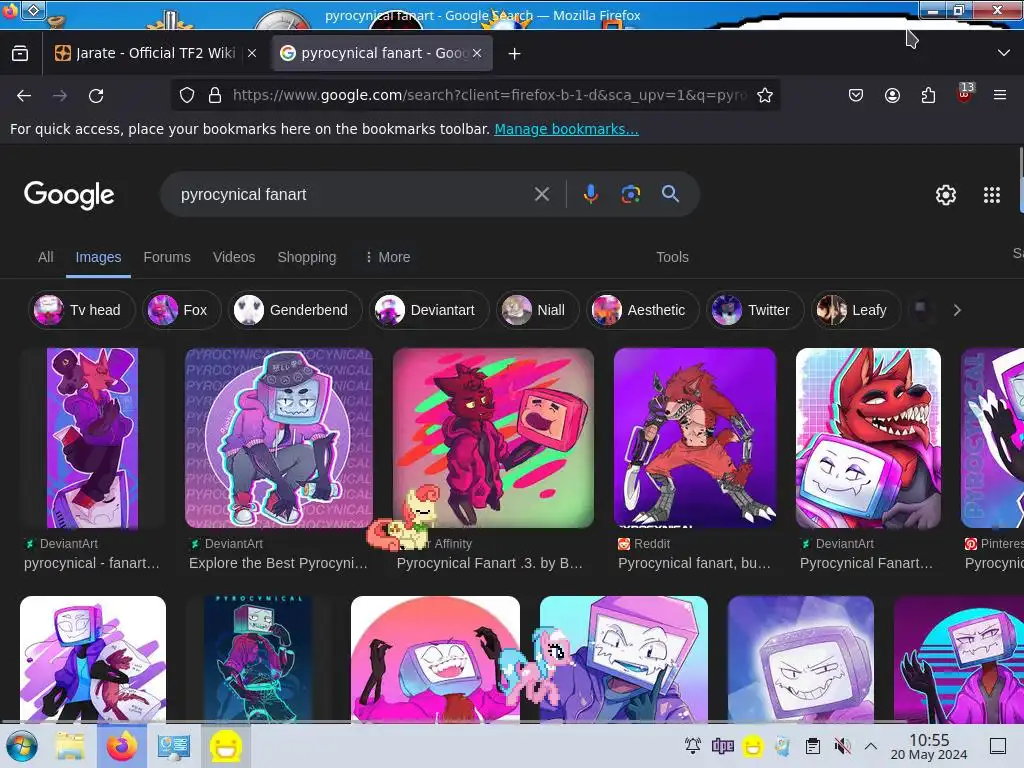Open the file manager from the taskbar
Image resolution: width=1024 pixels, height=768 pixels.
70,746
